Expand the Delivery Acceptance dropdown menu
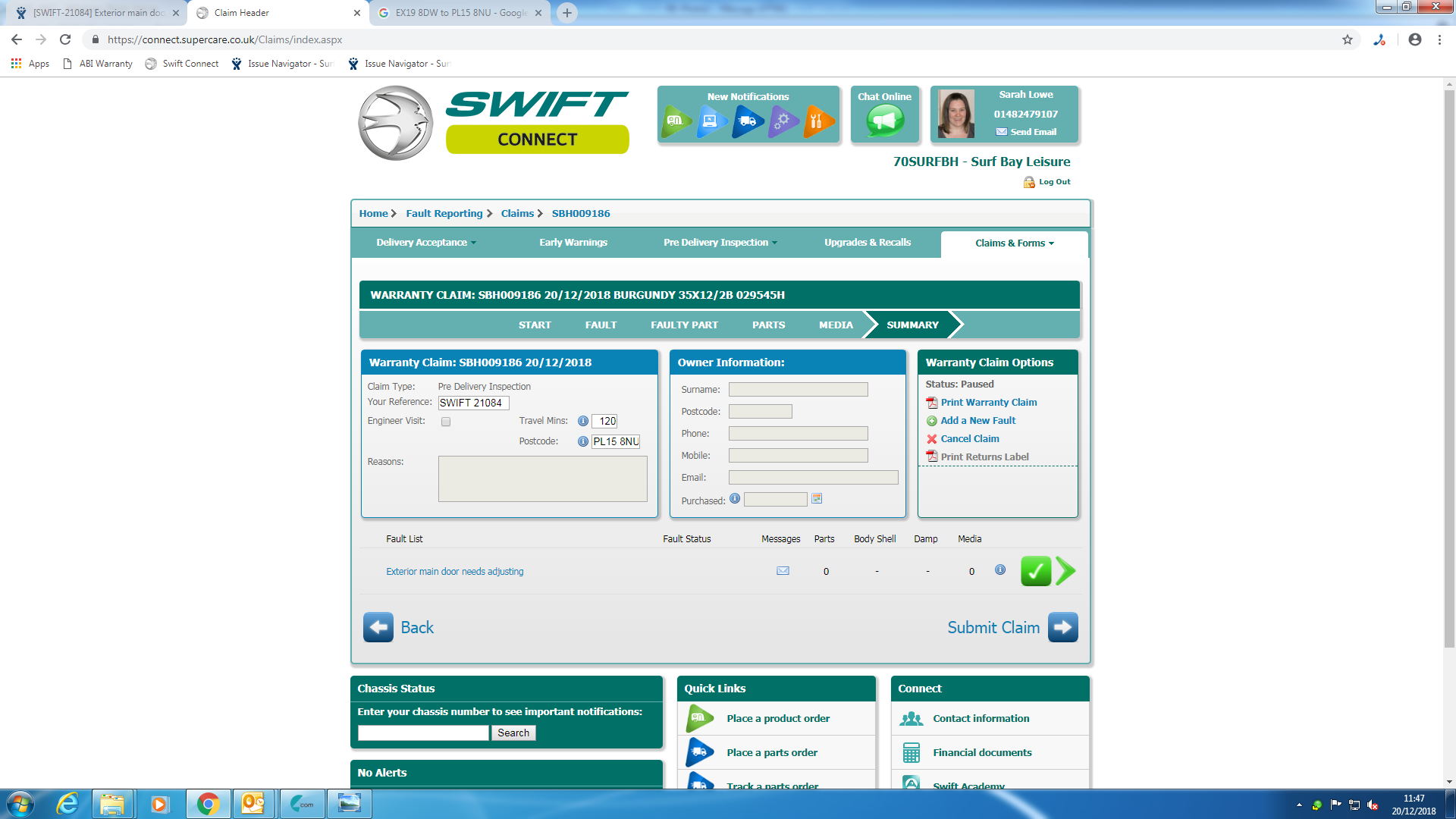Image resolution: width=1456 pixels, height=819 pixels. (x=426, y=243)
